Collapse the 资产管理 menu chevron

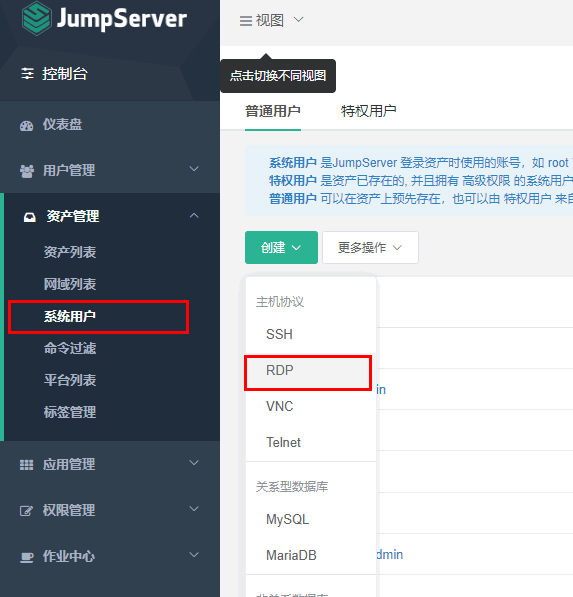[194, 215]
